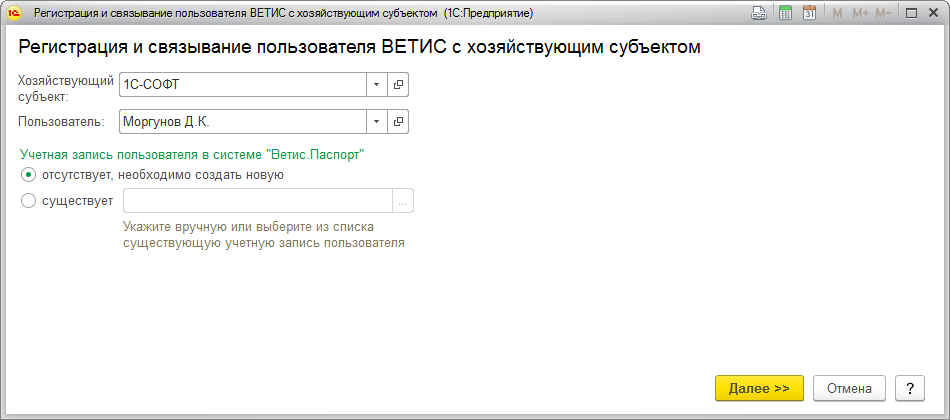950x420 pixels.
Task: Click the existing account input field
Action: [258, 201]
